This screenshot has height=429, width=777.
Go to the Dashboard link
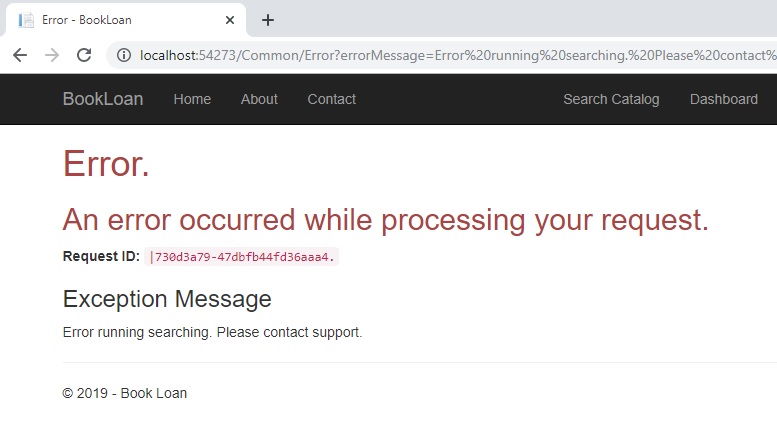(723, 99)
